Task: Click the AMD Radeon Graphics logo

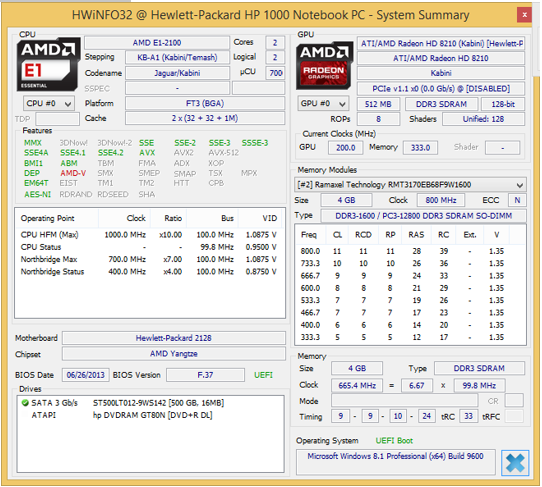Action: pos(324,66)
